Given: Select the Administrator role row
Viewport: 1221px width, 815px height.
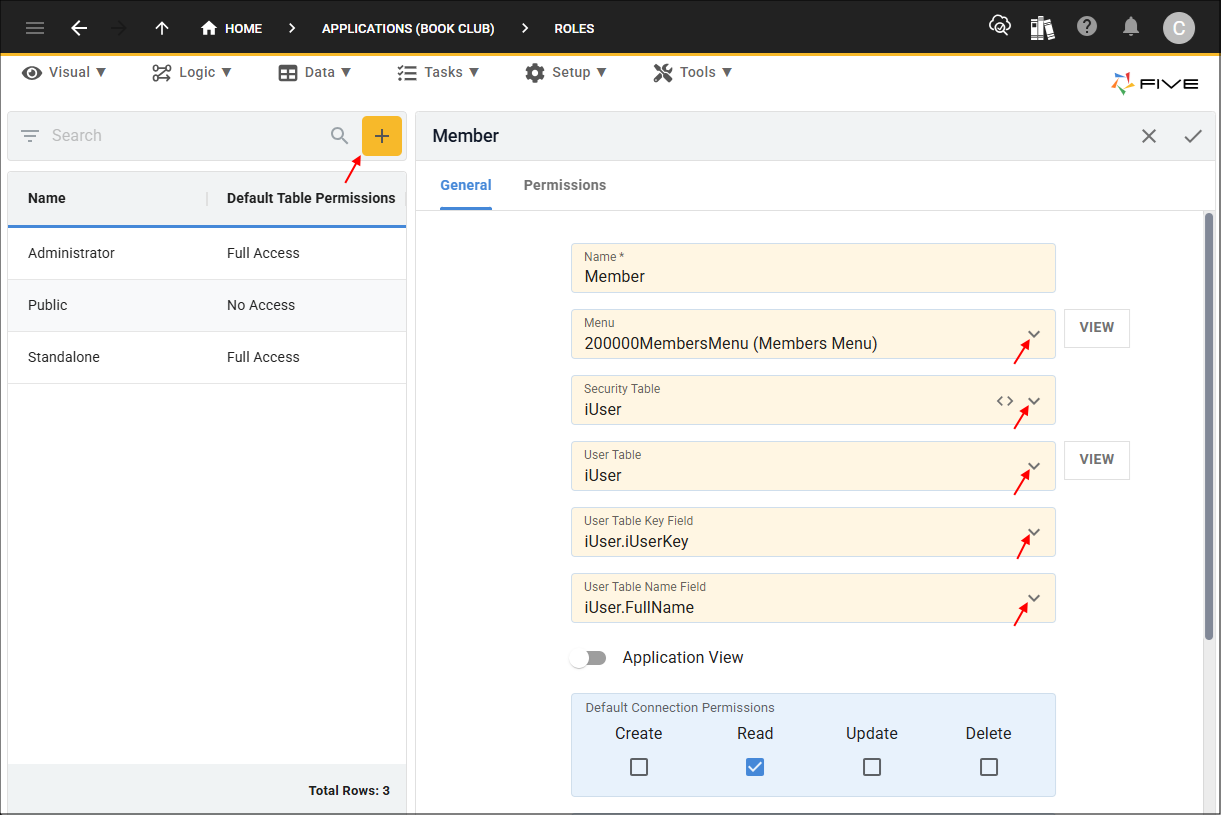Looking at the screenshot, I should [207, 253].
